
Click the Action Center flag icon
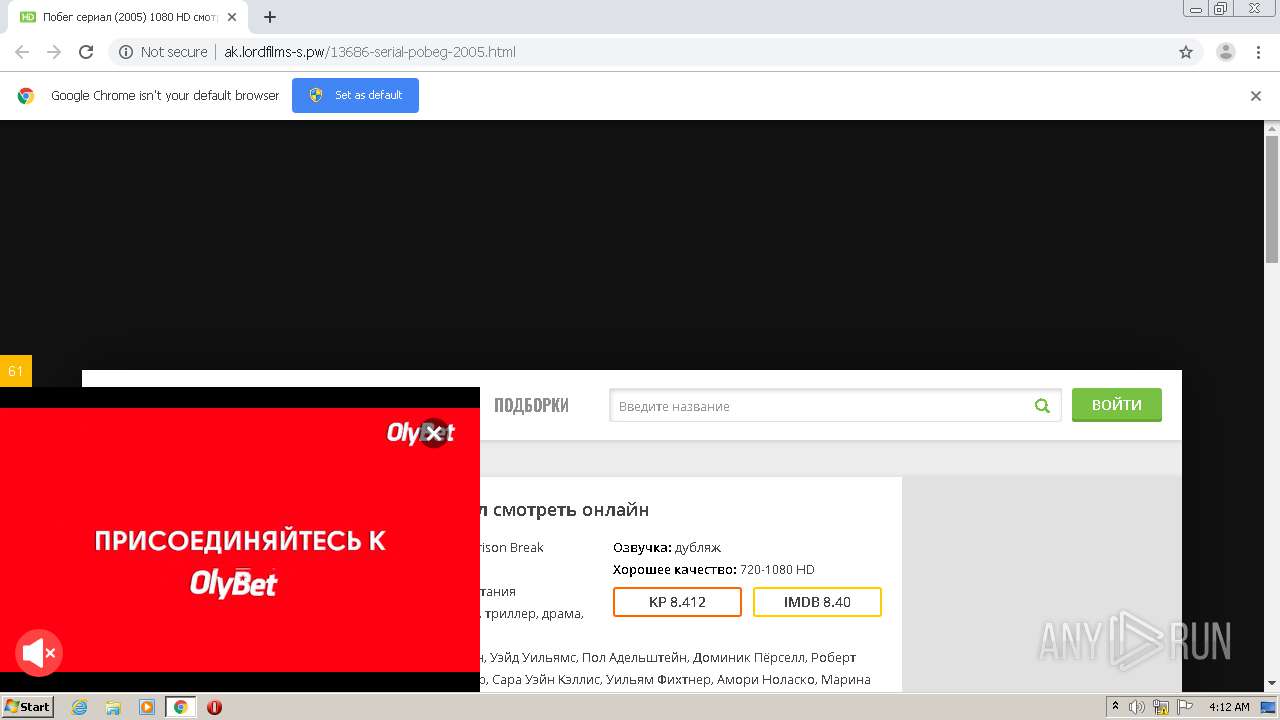(x=1184, y=707)
